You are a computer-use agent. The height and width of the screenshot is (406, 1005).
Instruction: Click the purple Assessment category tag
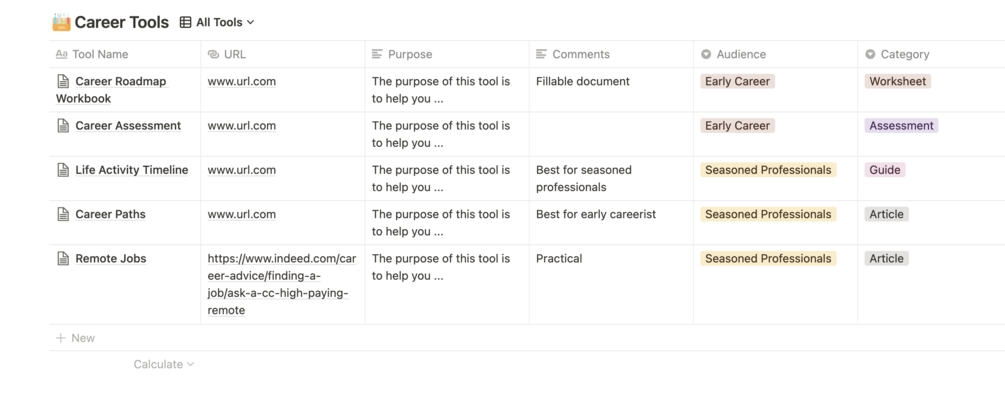901,126
